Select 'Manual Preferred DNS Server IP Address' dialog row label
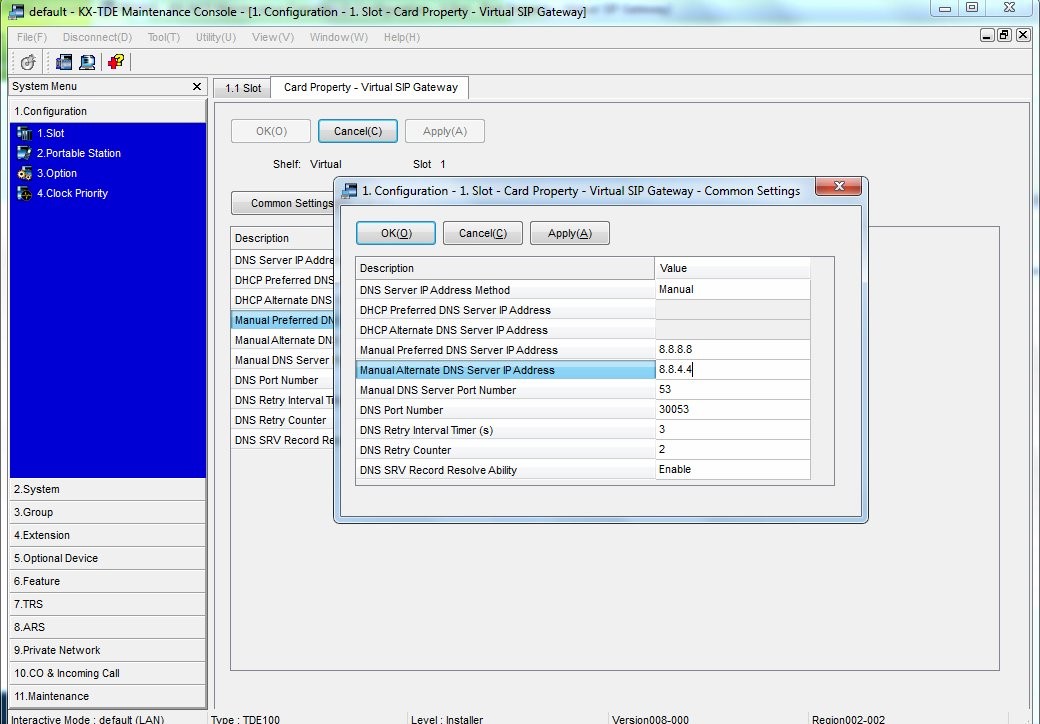The height and width of the screenshot is (724, 1040). [x=505, y=349]
